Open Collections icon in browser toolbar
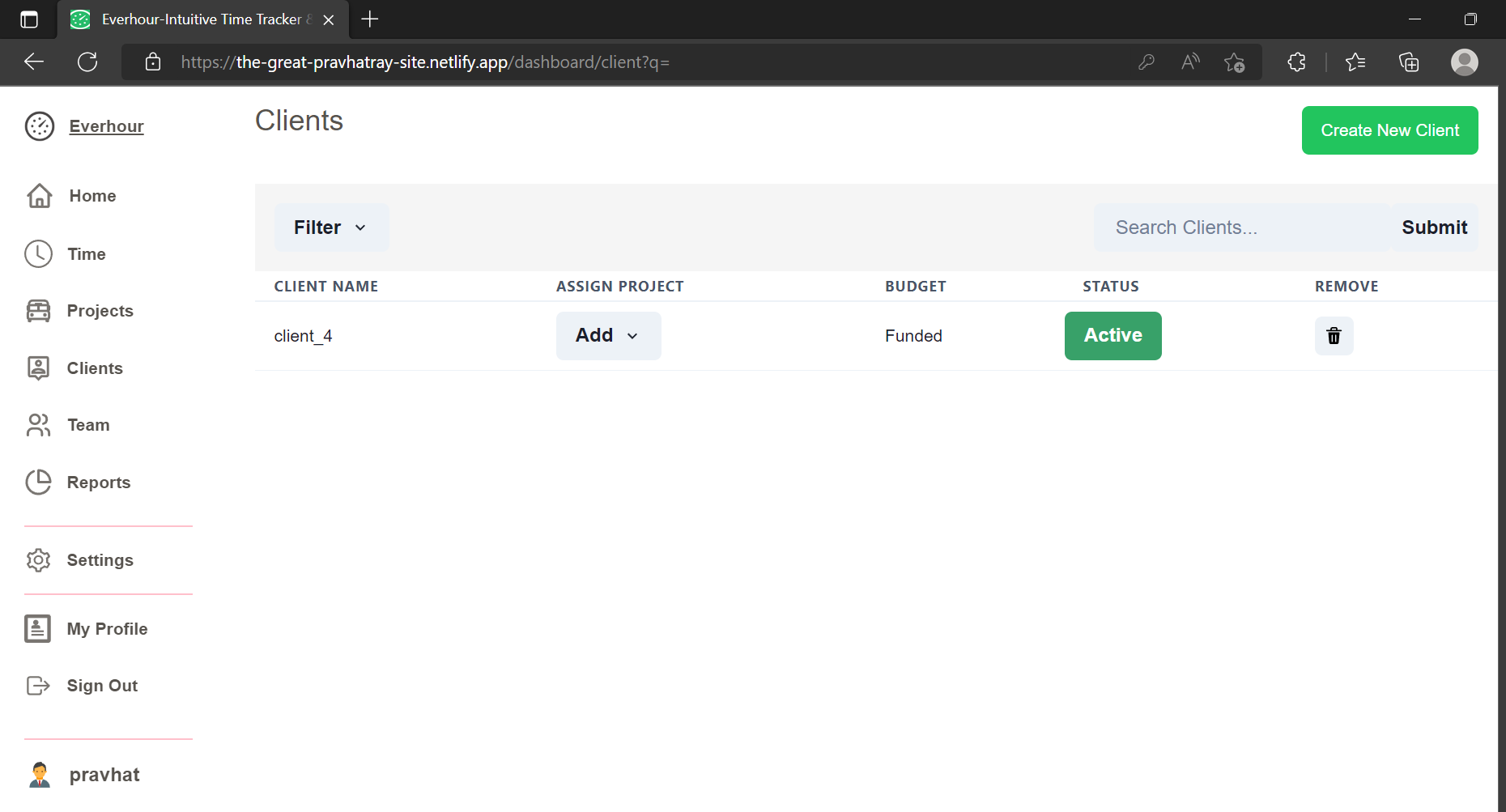Screen dimensions: 1506x812 click(1409, 62)
